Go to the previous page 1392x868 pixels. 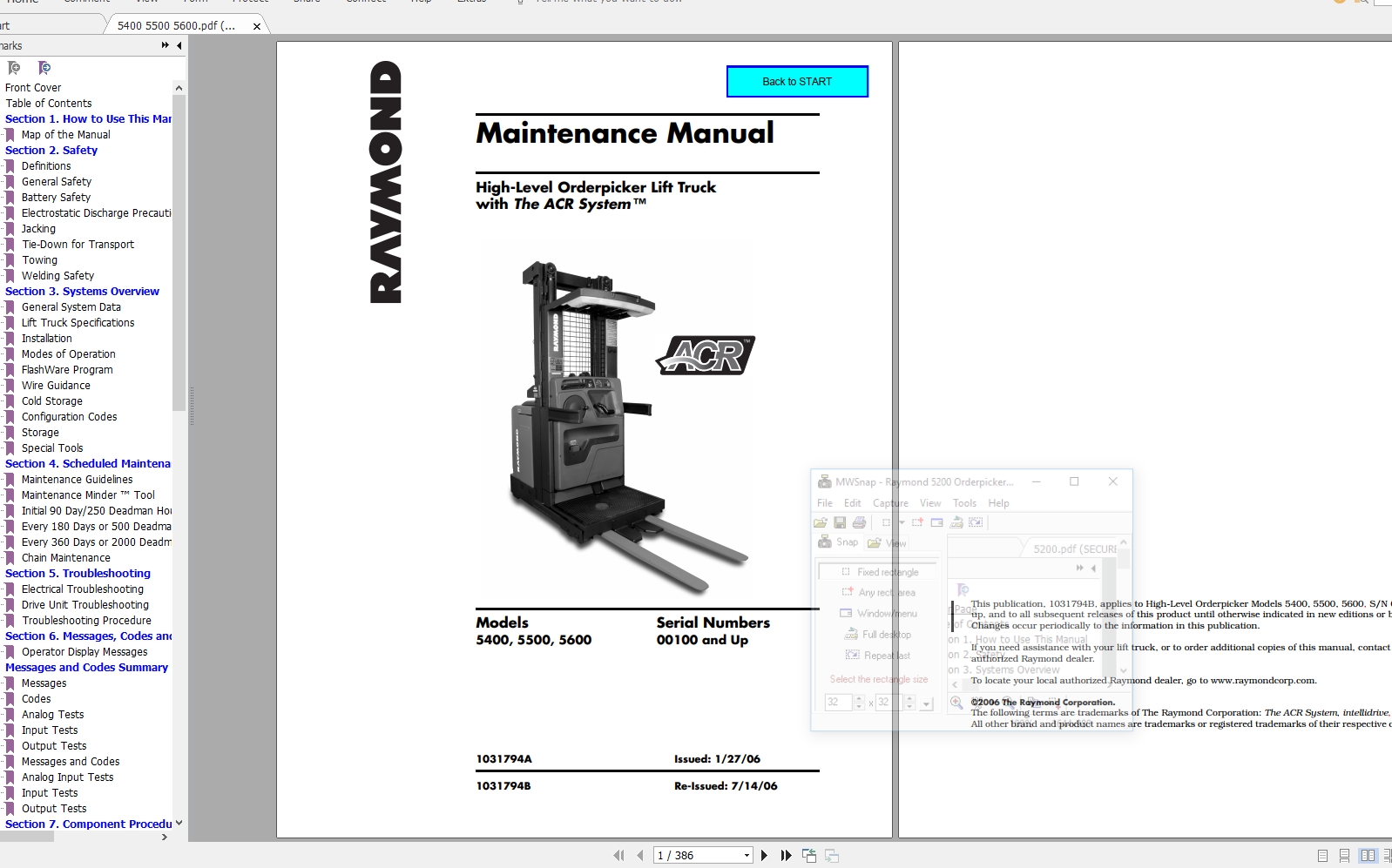click(x=640, y=856)
